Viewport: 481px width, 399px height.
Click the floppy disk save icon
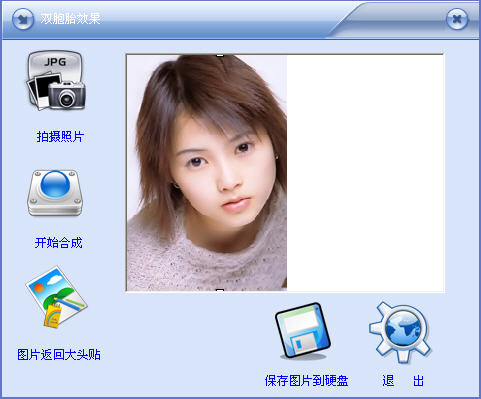[303, 331]
